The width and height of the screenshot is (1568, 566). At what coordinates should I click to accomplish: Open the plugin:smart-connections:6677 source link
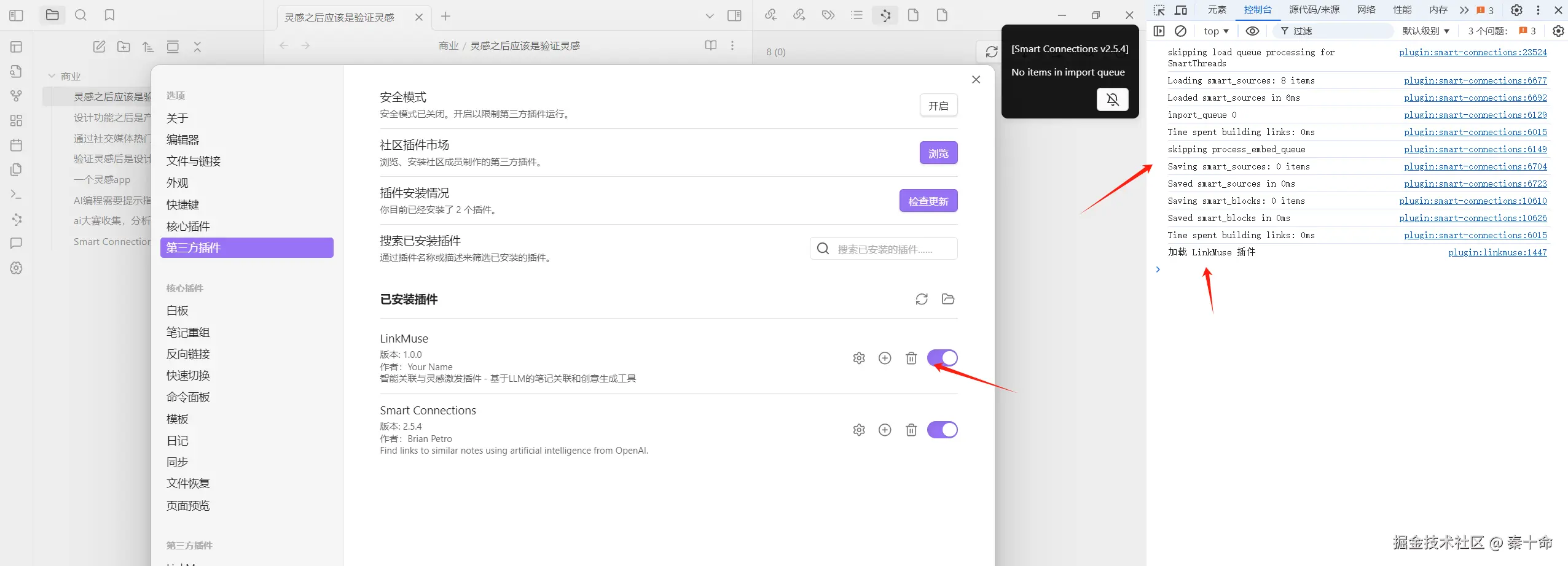(x=1475, y=80)
